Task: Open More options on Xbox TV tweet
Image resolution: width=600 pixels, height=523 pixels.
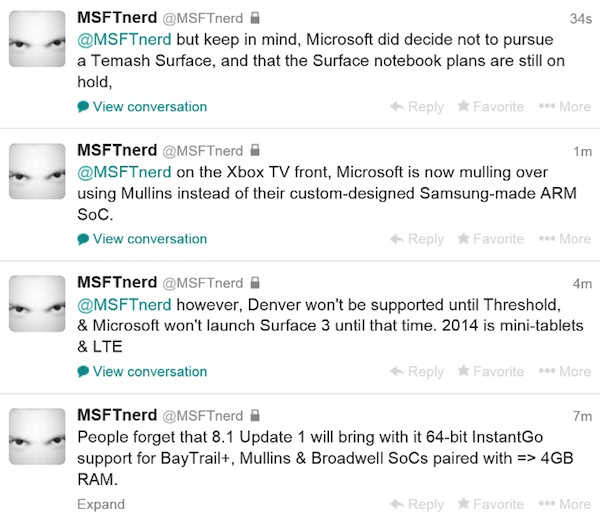Action: (565, 239)
